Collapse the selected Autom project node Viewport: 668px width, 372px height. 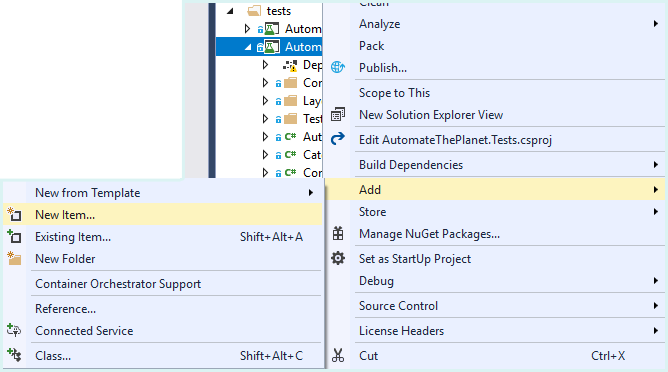coord(248,47)
